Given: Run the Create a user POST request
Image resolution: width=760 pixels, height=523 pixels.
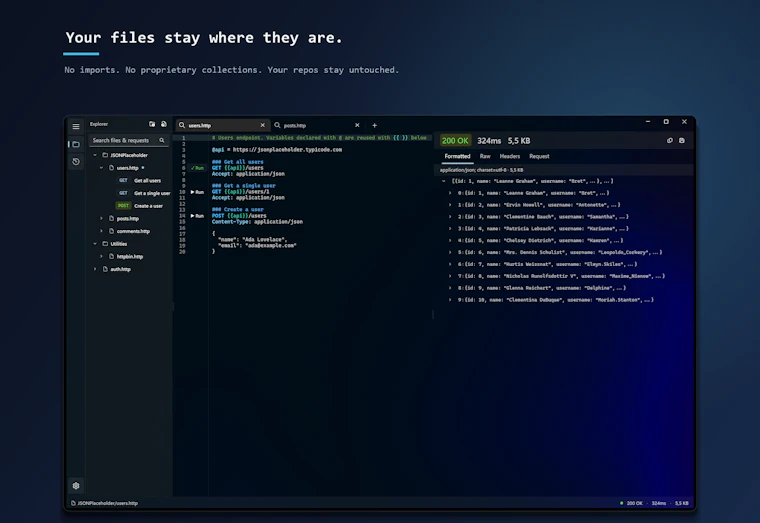Looking at the screenshot, I should [197, 216].
